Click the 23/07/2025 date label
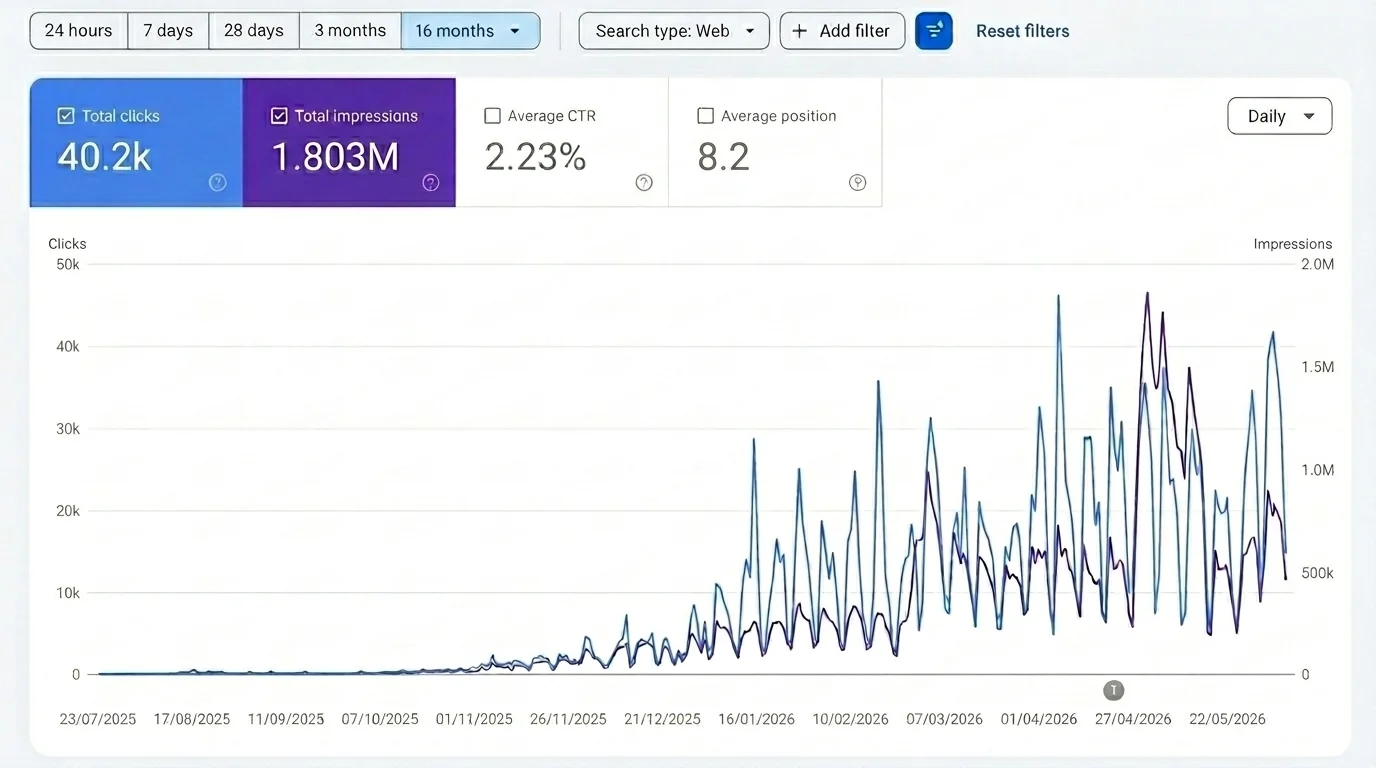 click(98, 719)
